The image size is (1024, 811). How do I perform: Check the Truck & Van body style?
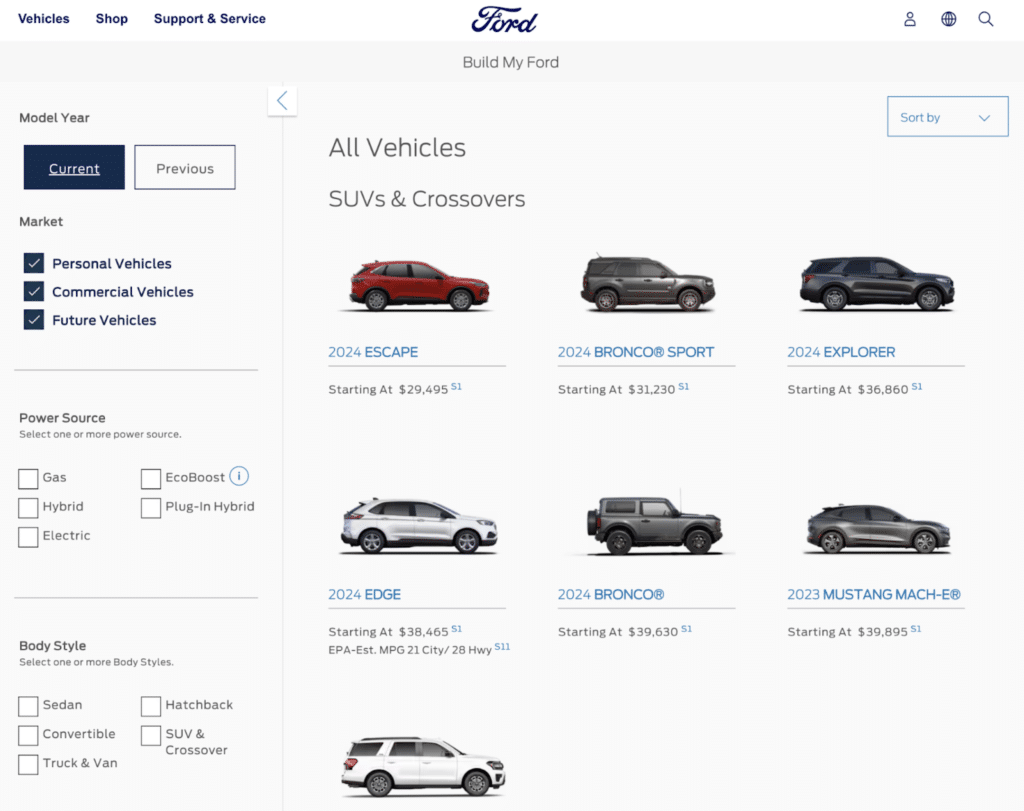pyautogui.click(x=28, y=763)
